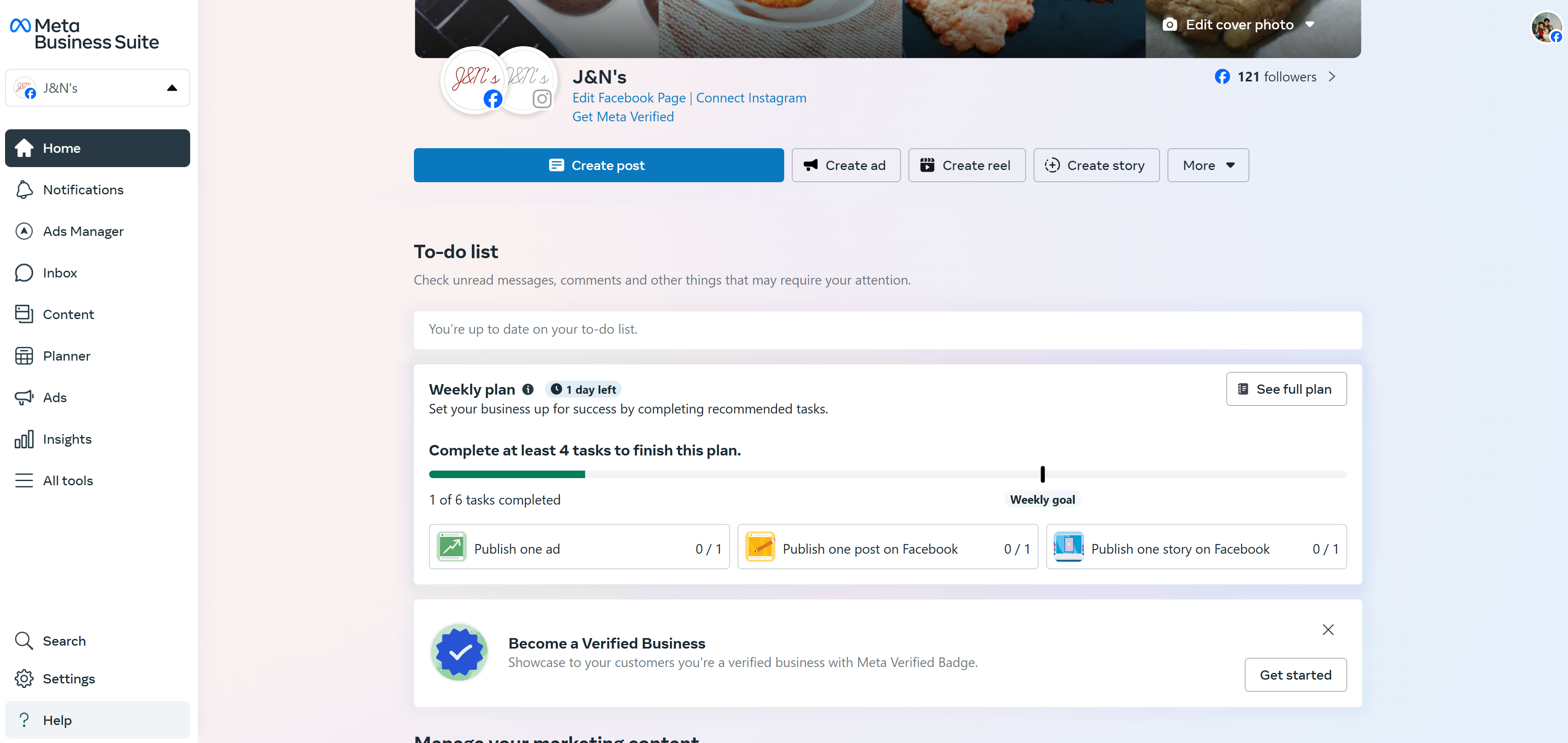Click Get started for Meta Verified
This screenshot has width=1568, height=743.
coord(1295,675)
